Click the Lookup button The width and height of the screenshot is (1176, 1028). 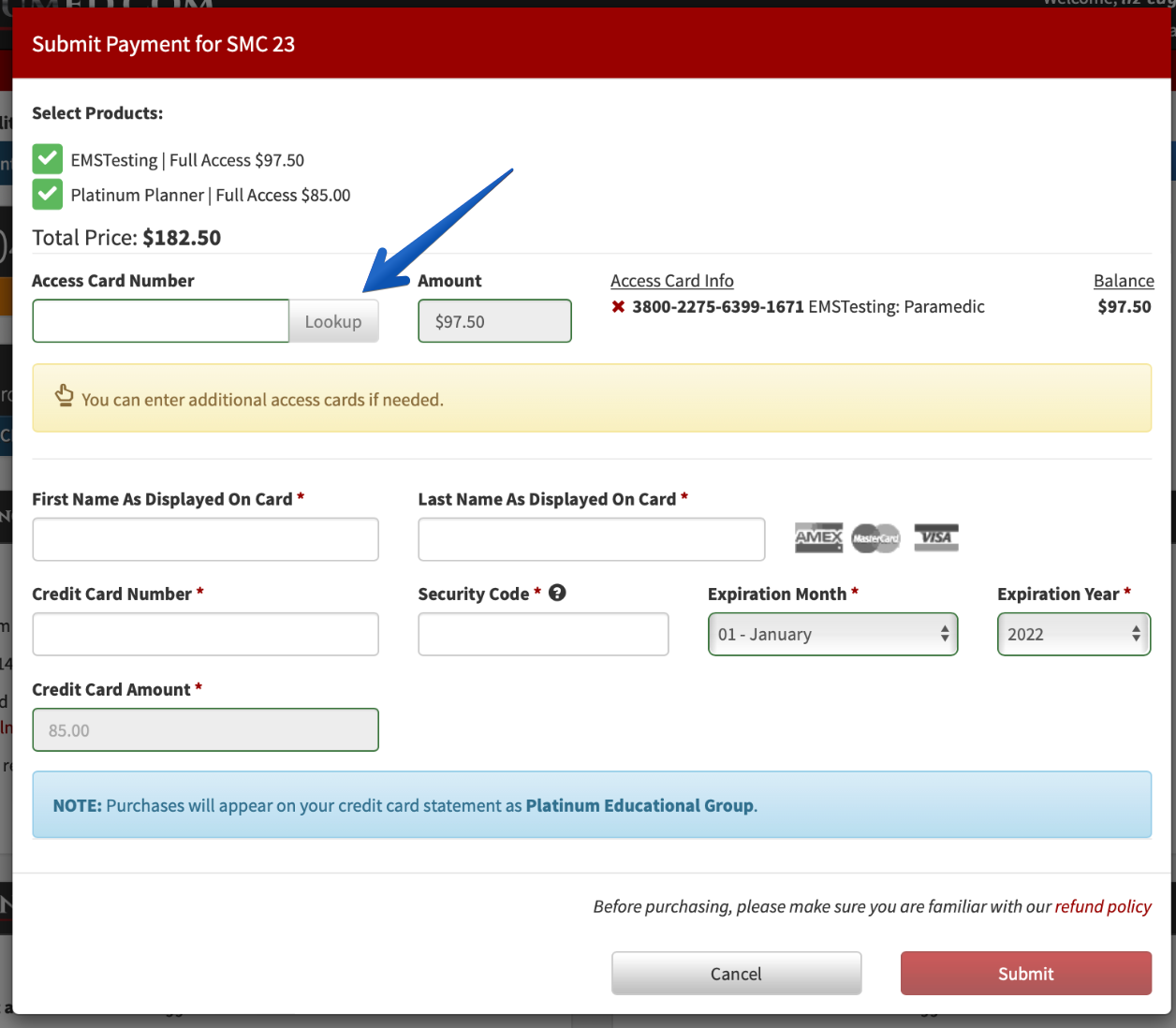click(333, 321)
